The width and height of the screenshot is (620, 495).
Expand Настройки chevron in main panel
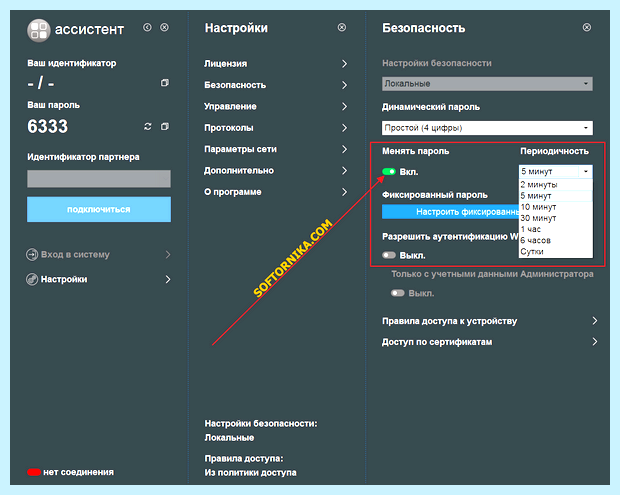pos(168,279)
